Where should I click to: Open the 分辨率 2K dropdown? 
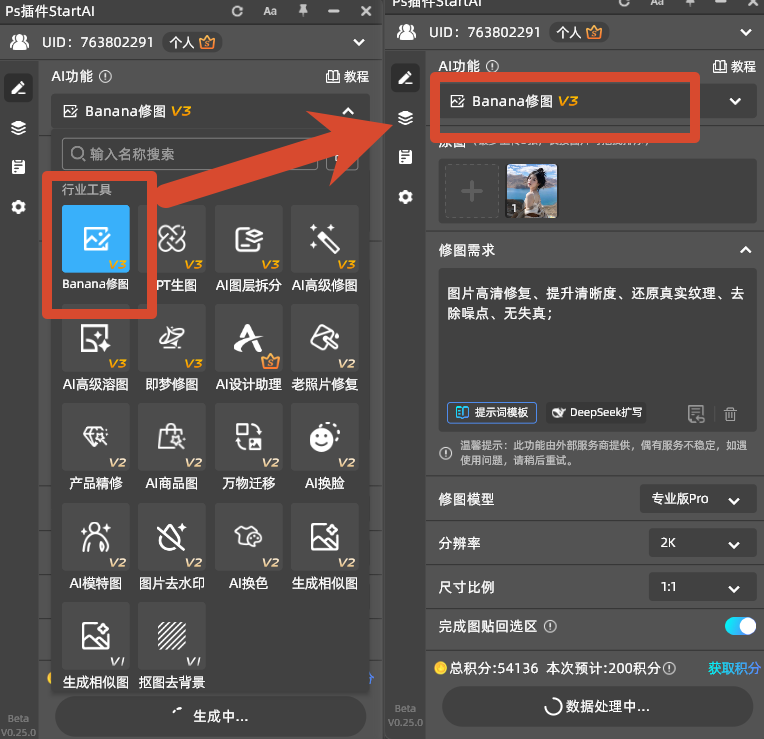tap(702, 543)
